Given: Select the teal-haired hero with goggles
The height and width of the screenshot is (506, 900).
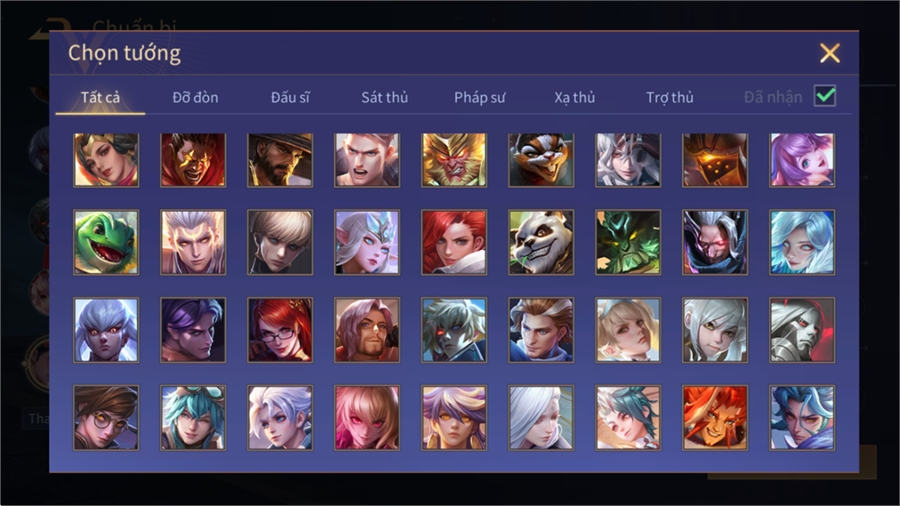Looking at the screenshot, I should pyautogui.click(x=193, y=417).
